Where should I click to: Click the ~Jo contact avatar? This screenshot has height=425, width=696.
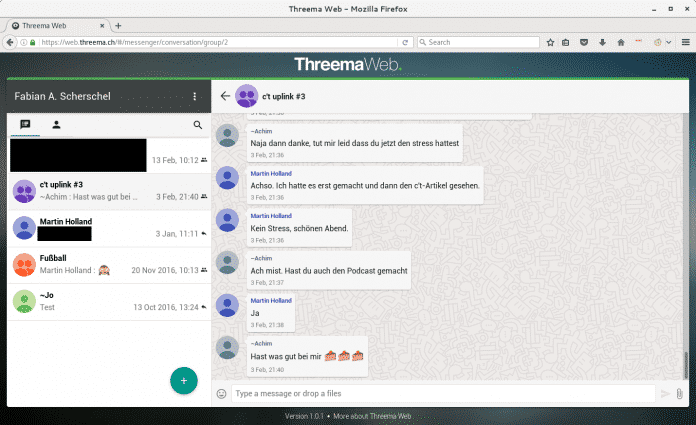click(24, 302)
